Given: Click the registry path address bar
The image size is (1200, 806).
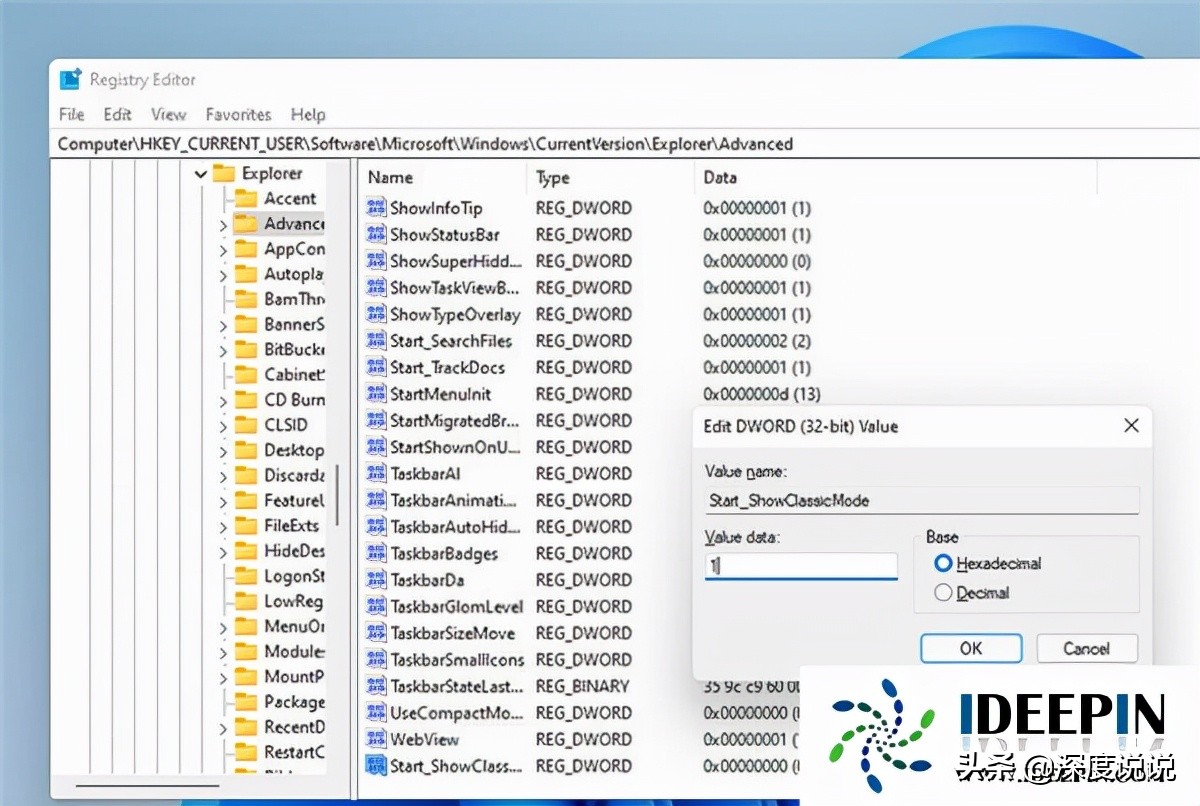Looking at the screenshot, I should click(625, 144).
